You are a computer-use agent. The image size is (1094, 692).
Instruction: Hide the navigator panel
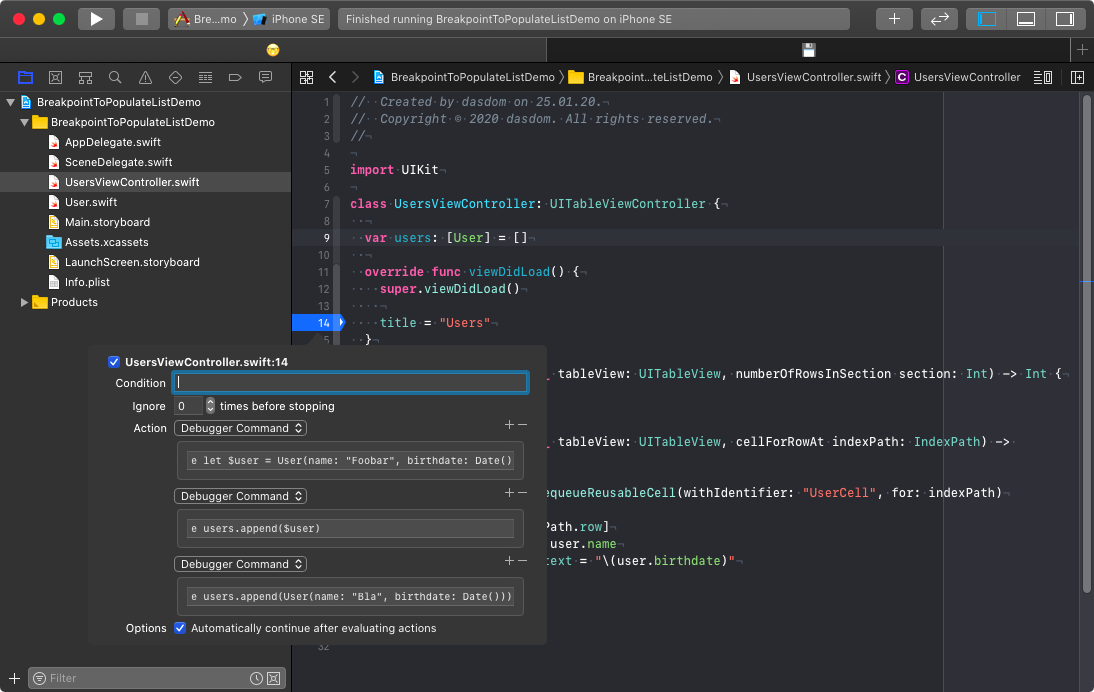[x=987, y=19]
